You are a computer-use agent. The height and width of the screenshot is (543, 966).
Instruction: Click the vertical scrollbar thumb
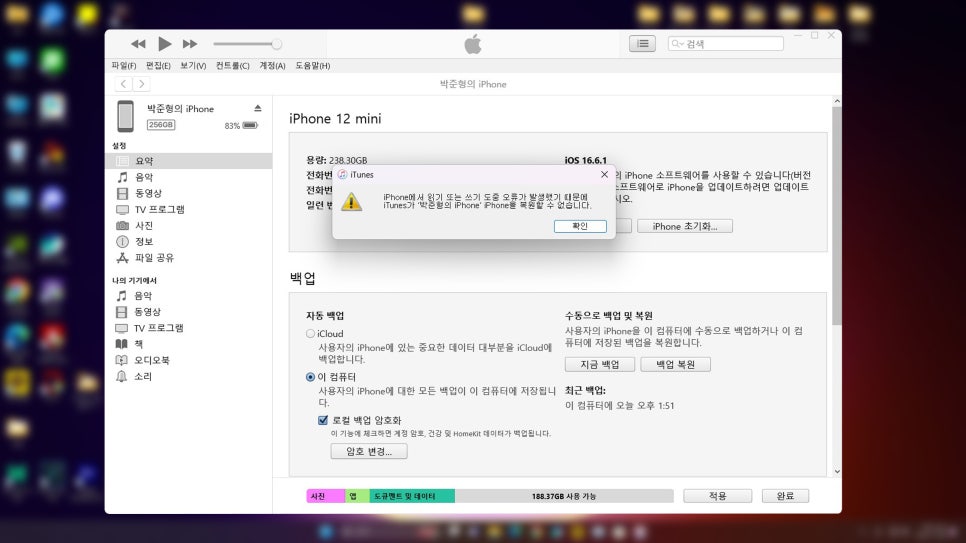click(837, 216)
